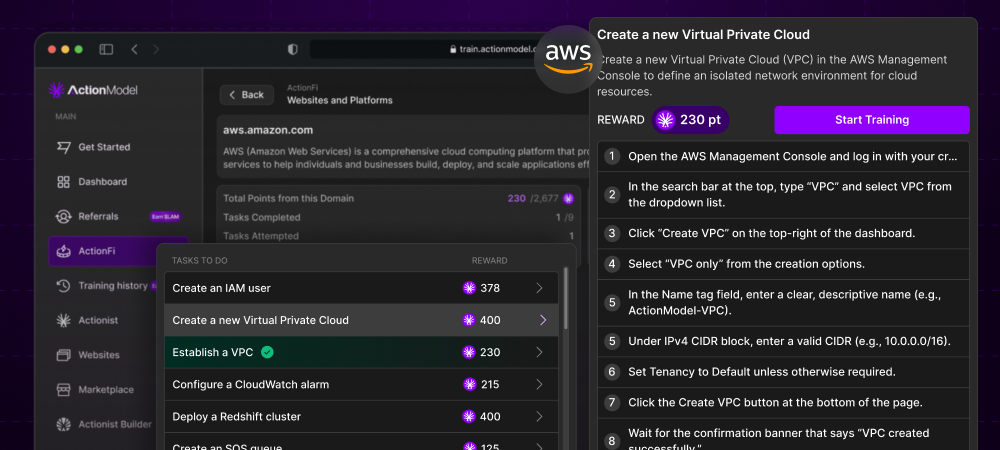Click the Start Training button
This screenshot has height=450, width=1000.
tap(872, 120)
